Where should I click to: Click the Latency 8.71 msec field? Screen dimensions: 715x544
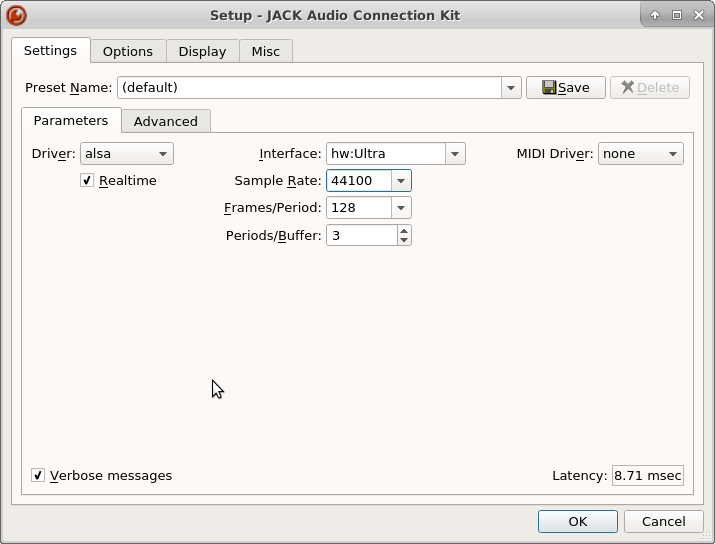648,476
